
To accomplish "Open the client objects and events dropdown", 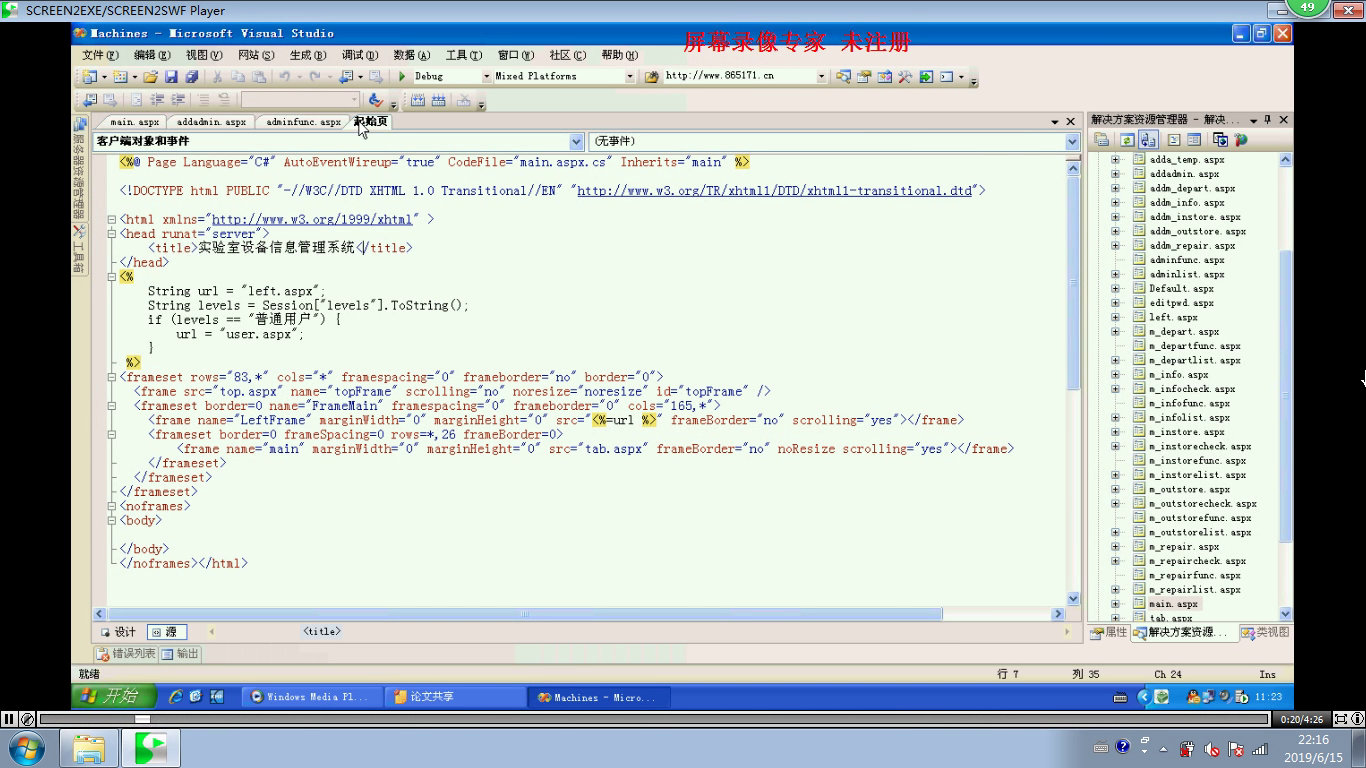I will click(x=576, y=142).
